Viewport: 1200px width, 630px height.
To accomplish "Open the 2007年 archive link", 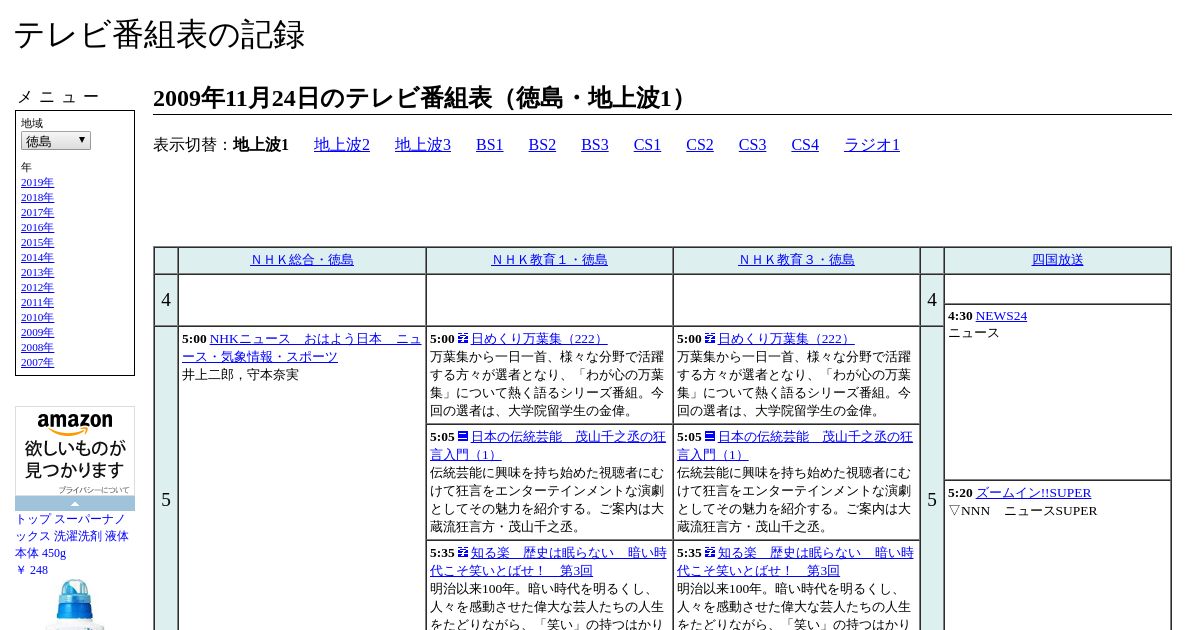I will (x=37, y=362).
